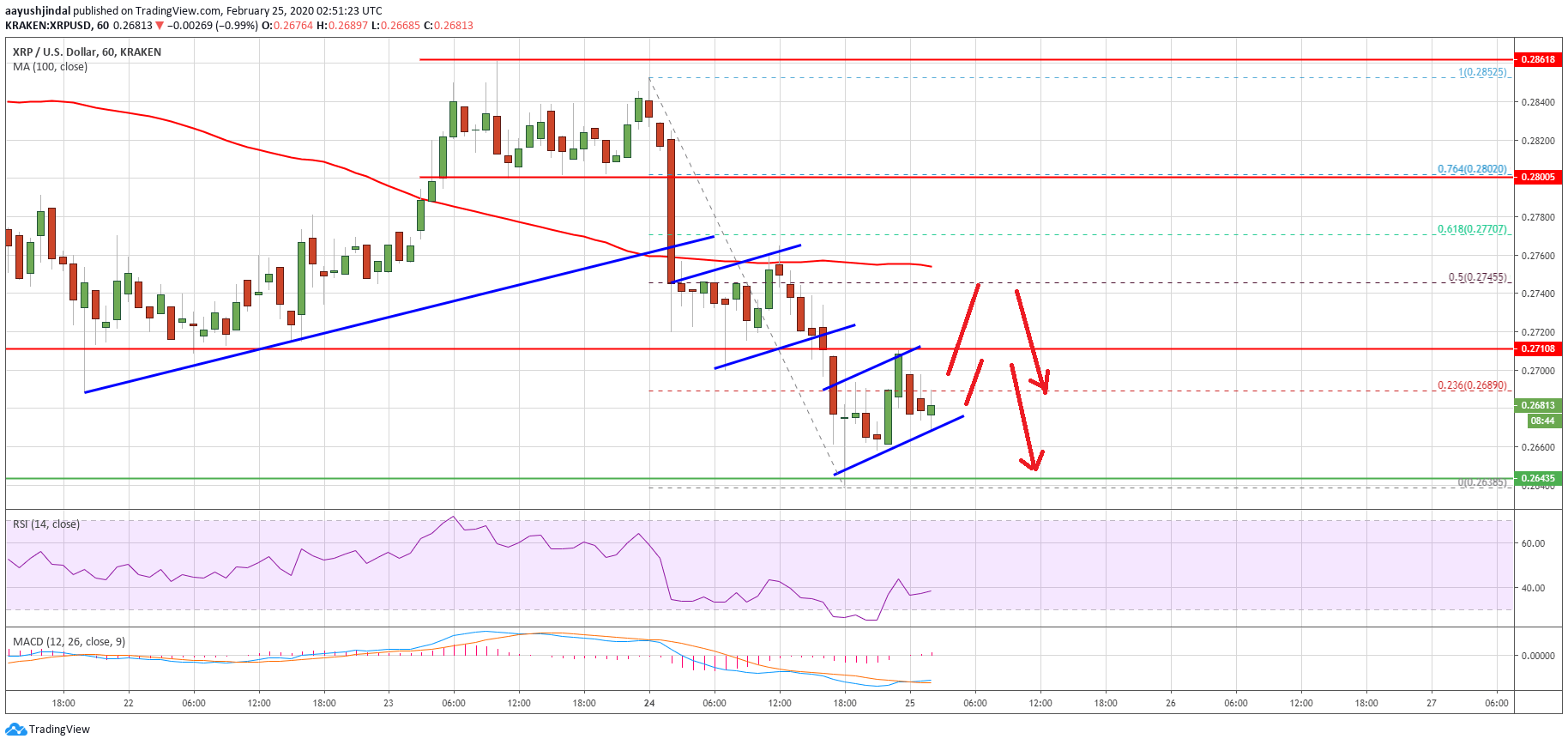Viewport: 1568px width, 745px height.
Task: Click the 0.27108 red price label
Action: [1538, 348]
